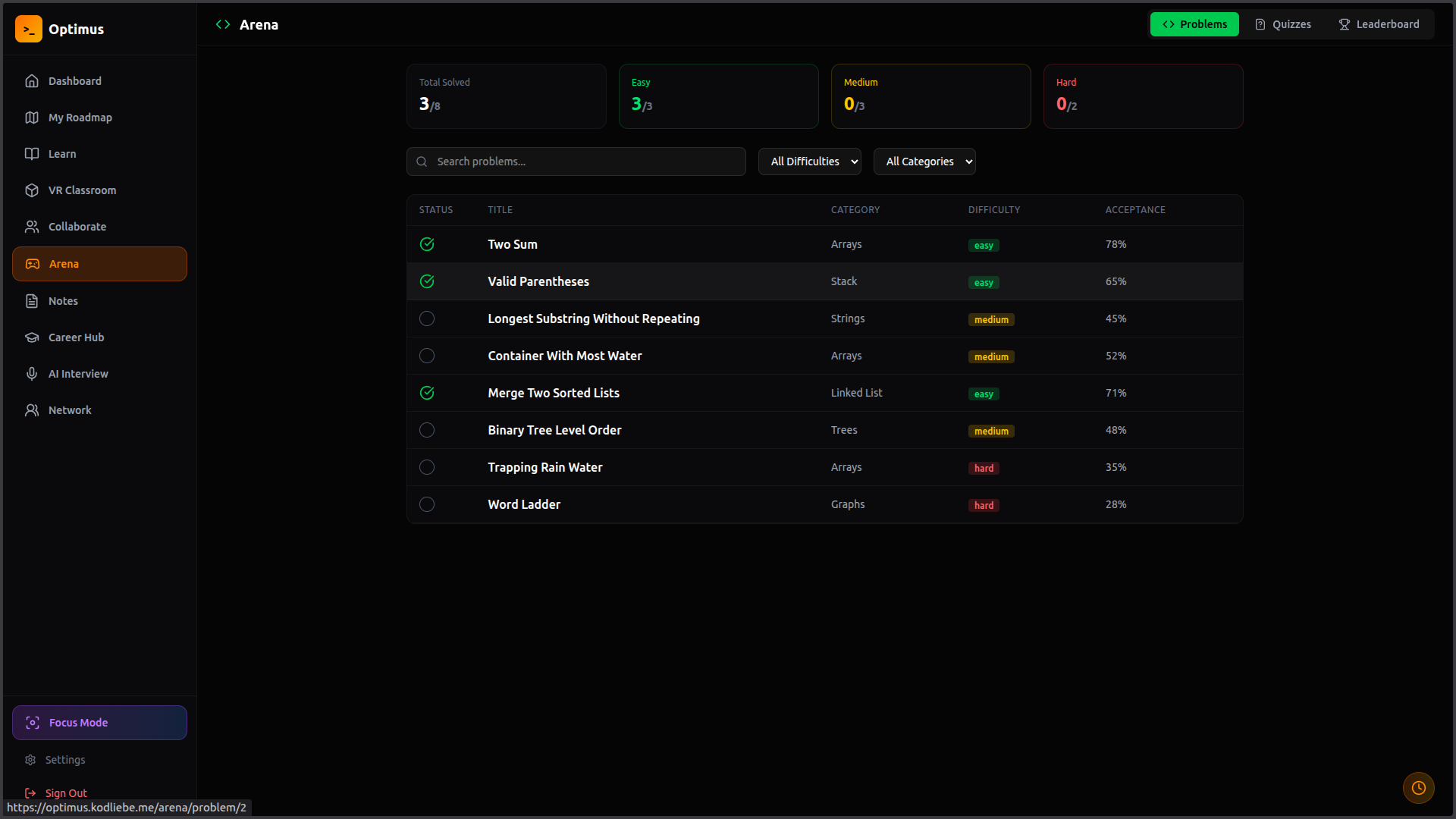
Task: Click the Career Hub graduation cap icon
Action: coord(32,337)
